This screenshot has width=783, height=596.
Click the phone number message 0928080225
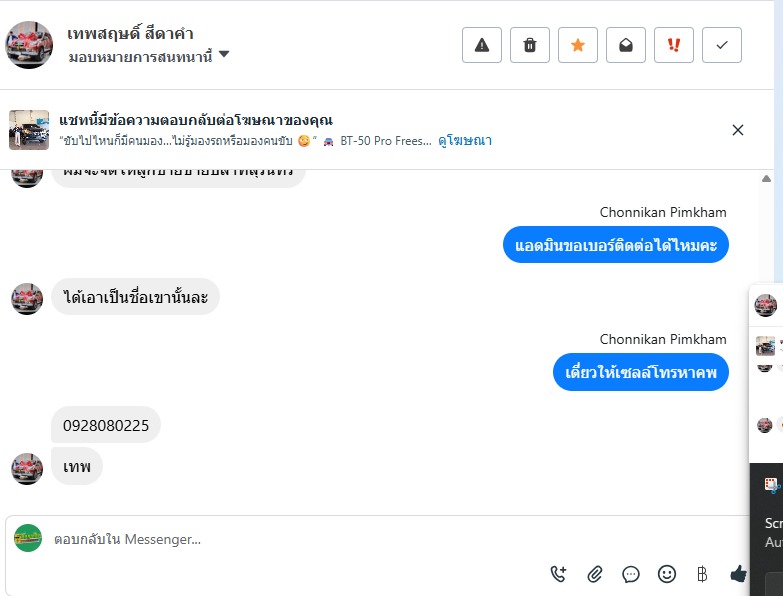click(106, 426)
